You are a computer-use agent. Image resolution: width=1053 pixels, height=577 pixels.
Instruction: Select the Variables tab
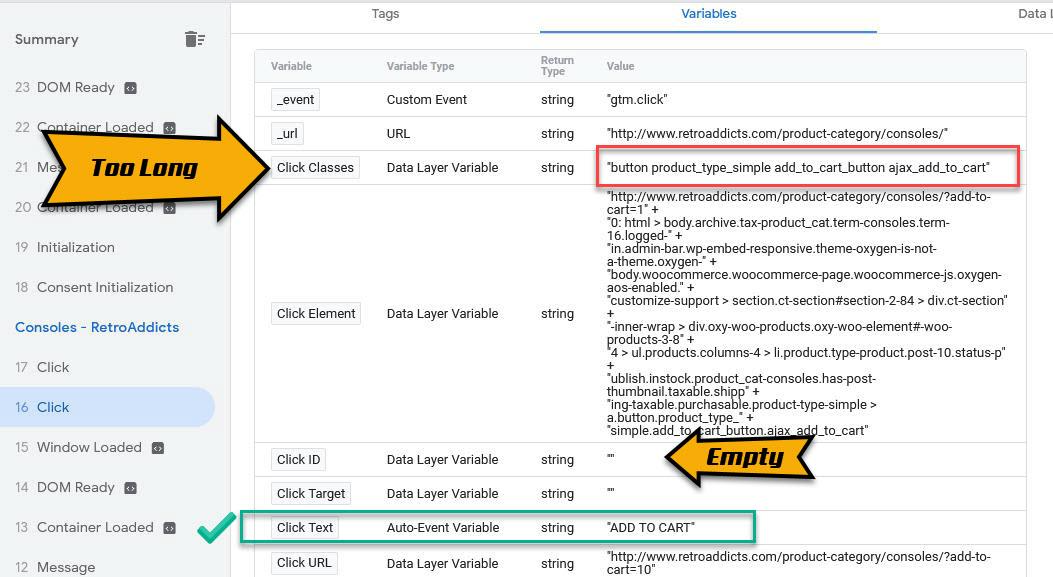[709, 14]
